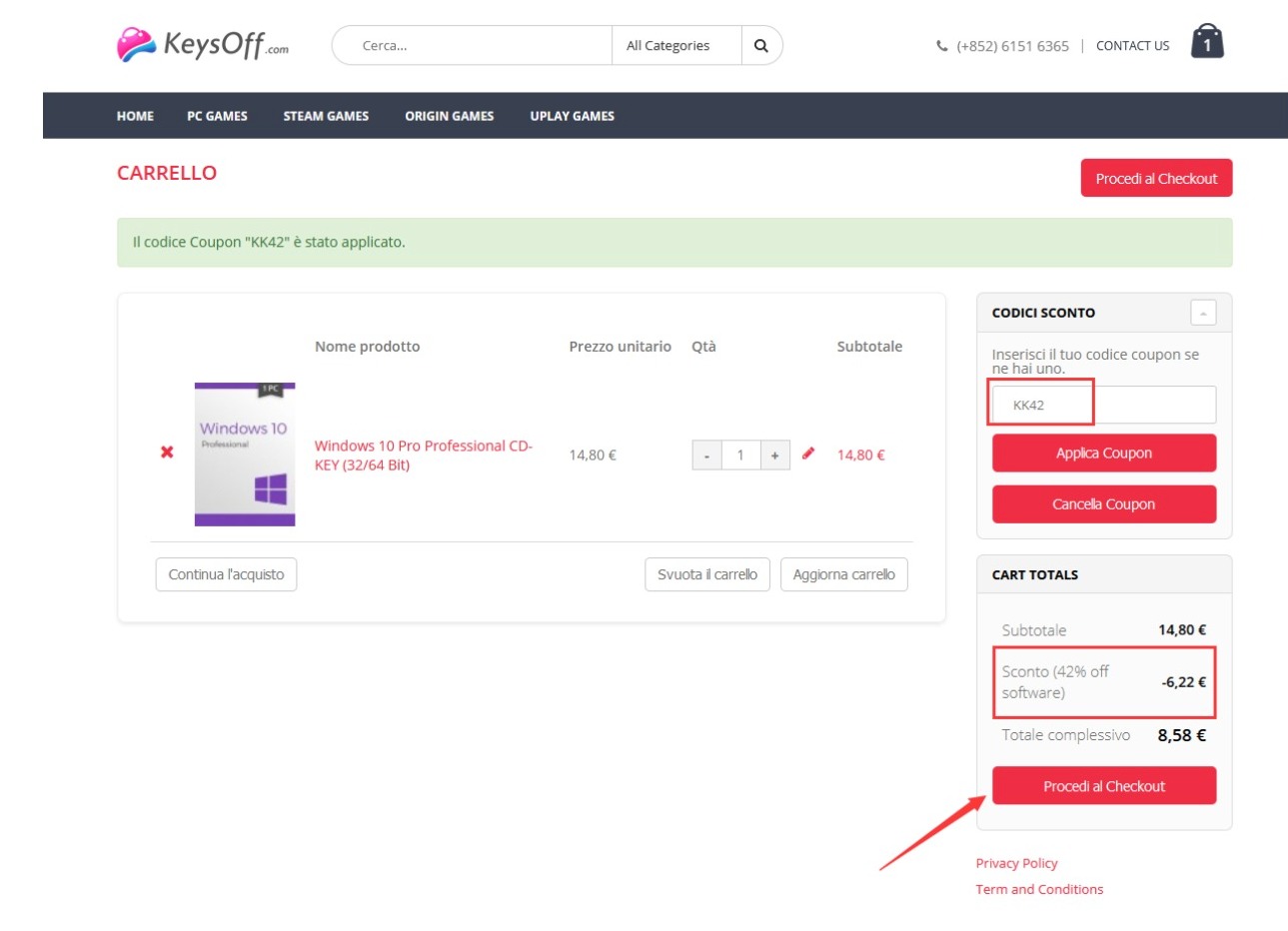1288x931 pixels.
Task: Click the CARRELLO page heading
Action: [x=167, y=173]
